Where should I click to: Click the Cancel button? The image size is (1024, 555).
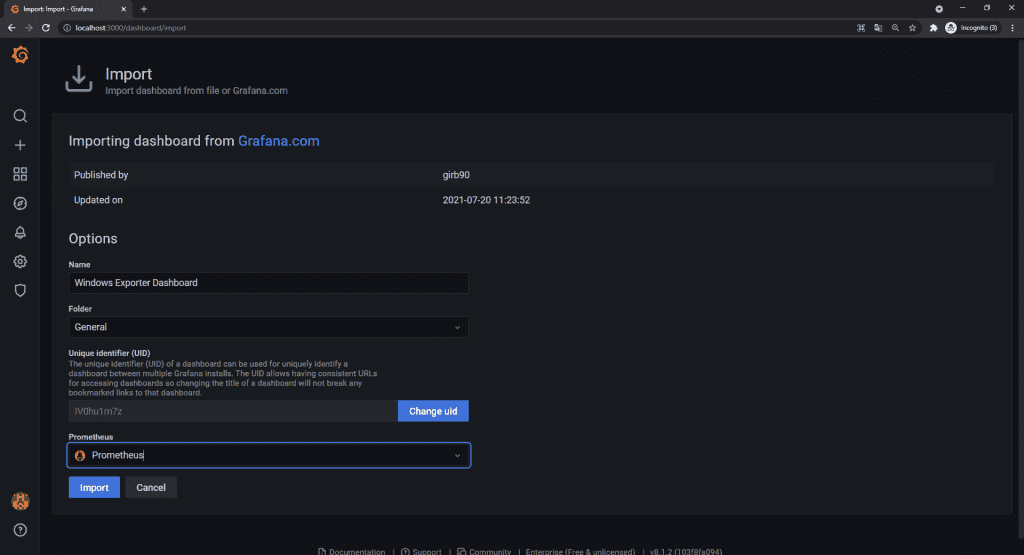151,487
